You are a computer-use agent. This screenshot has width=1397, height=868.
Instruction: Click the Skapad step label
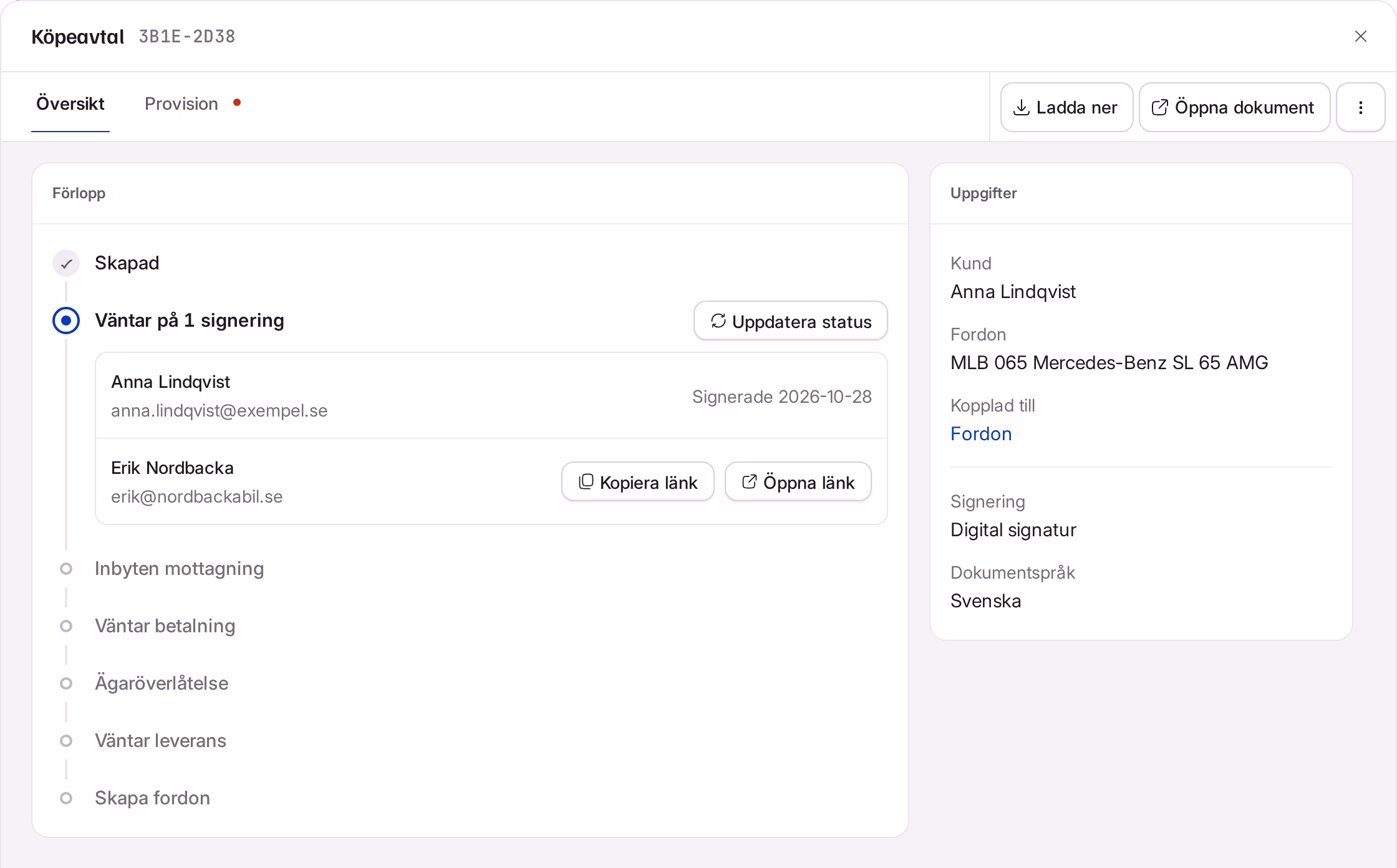click(127, 263)
